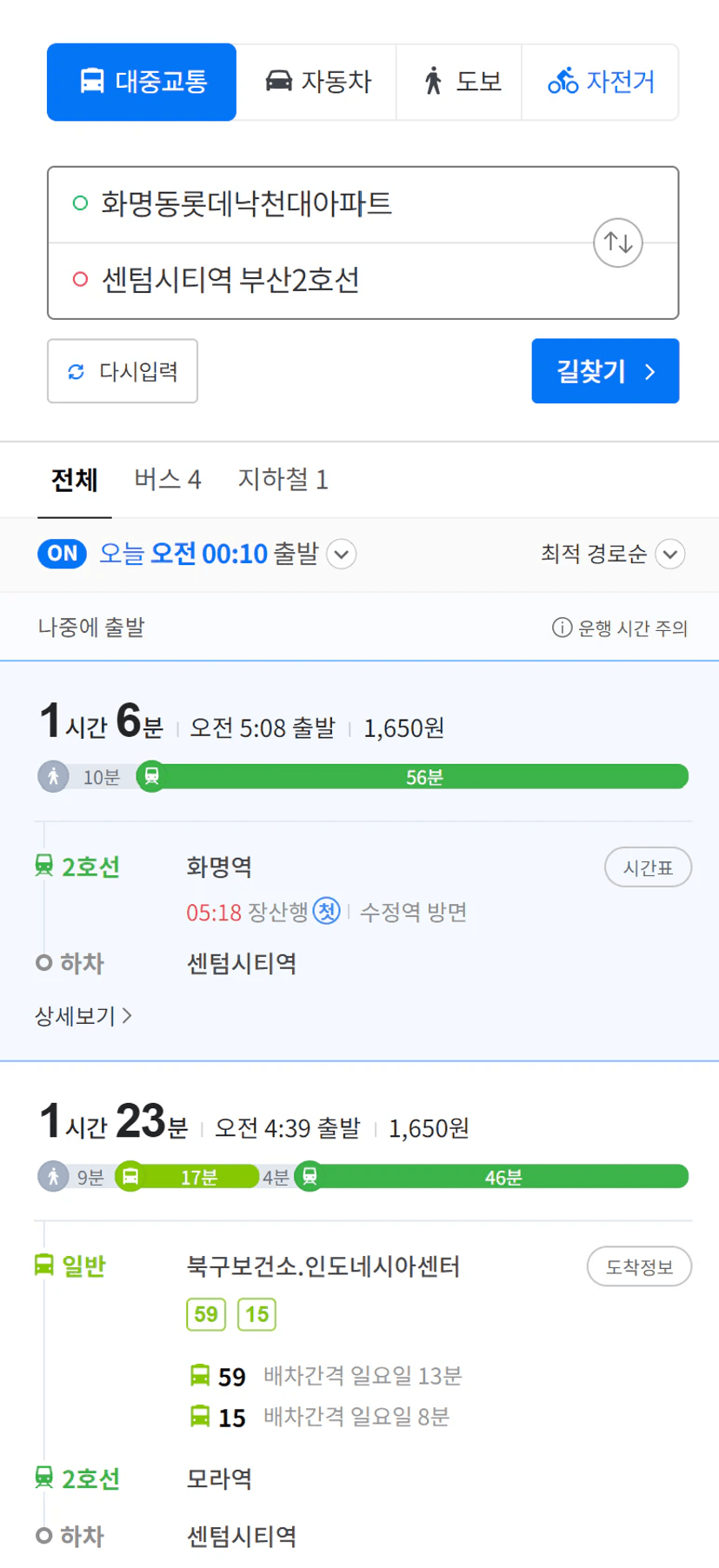Screen dimensions: 719x1568
Task: Select bus number 59 badge
Action: click(206, 1314)
